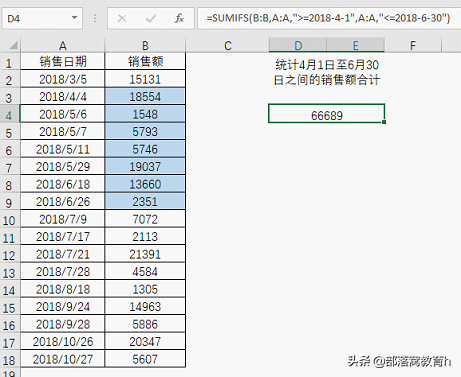The height and width of the screenshot is (377, 461).
Task: Click the formula bar expand dots handle
Action: pos(95,18)
